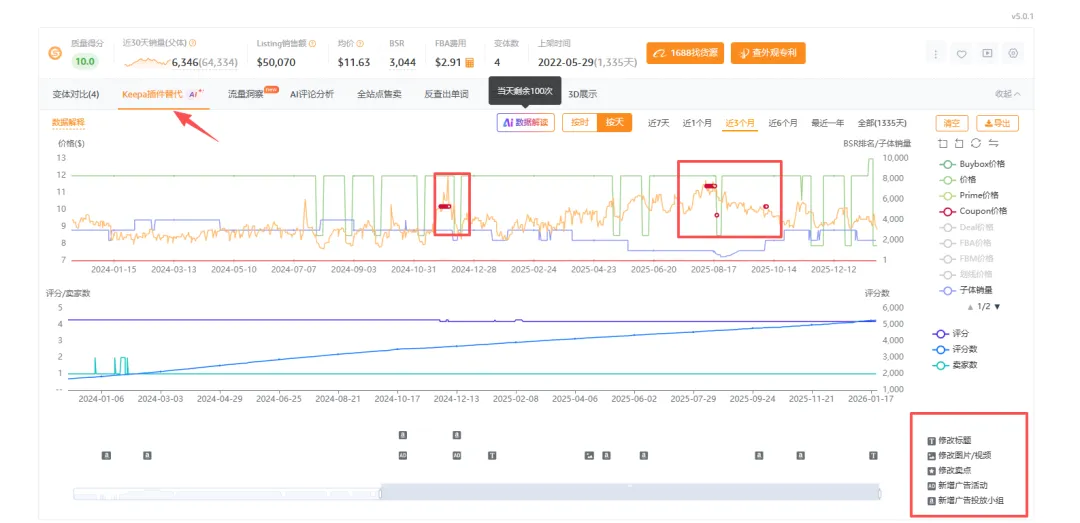Click the swap axes arrows icon
This screenshot has width=1080, height=523.
993,143
